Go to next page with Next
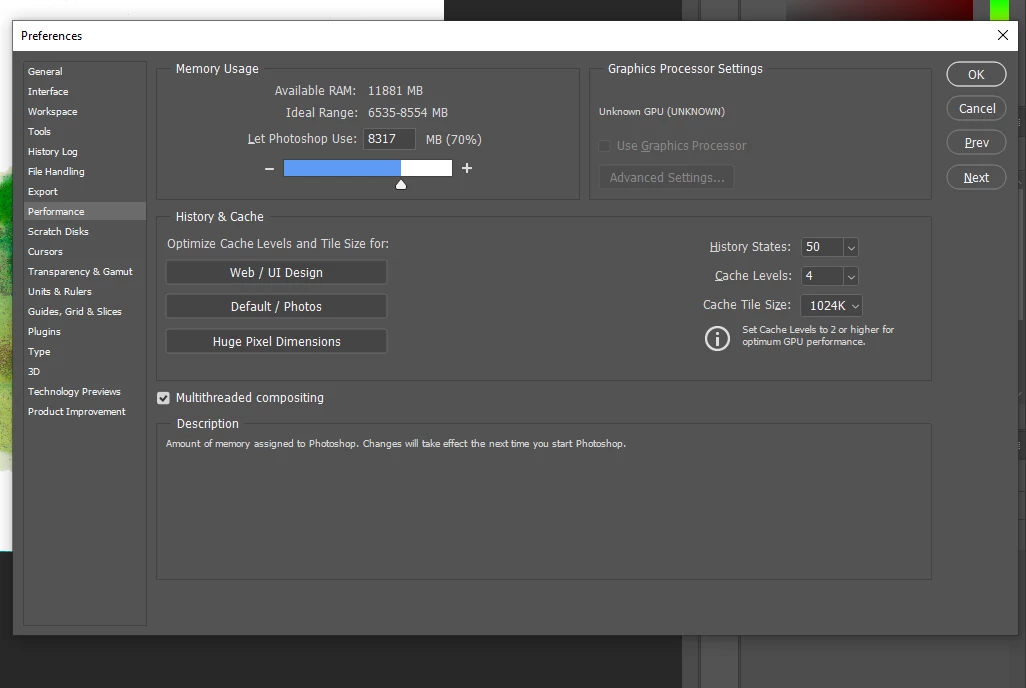The width and height of the screenshot is (1026, 688). click(976, 177)
